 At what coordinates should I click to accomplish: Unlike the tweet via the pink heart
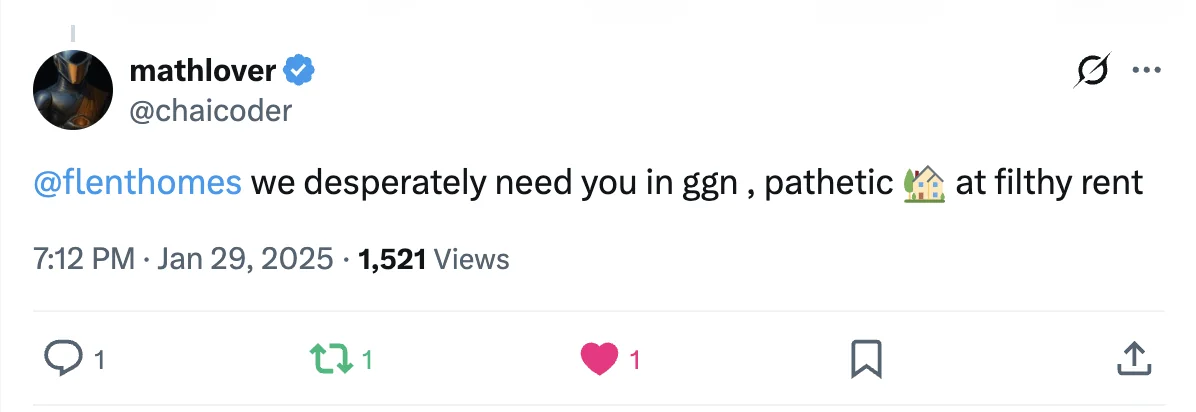pyautogui.click(x=600, y=359)
